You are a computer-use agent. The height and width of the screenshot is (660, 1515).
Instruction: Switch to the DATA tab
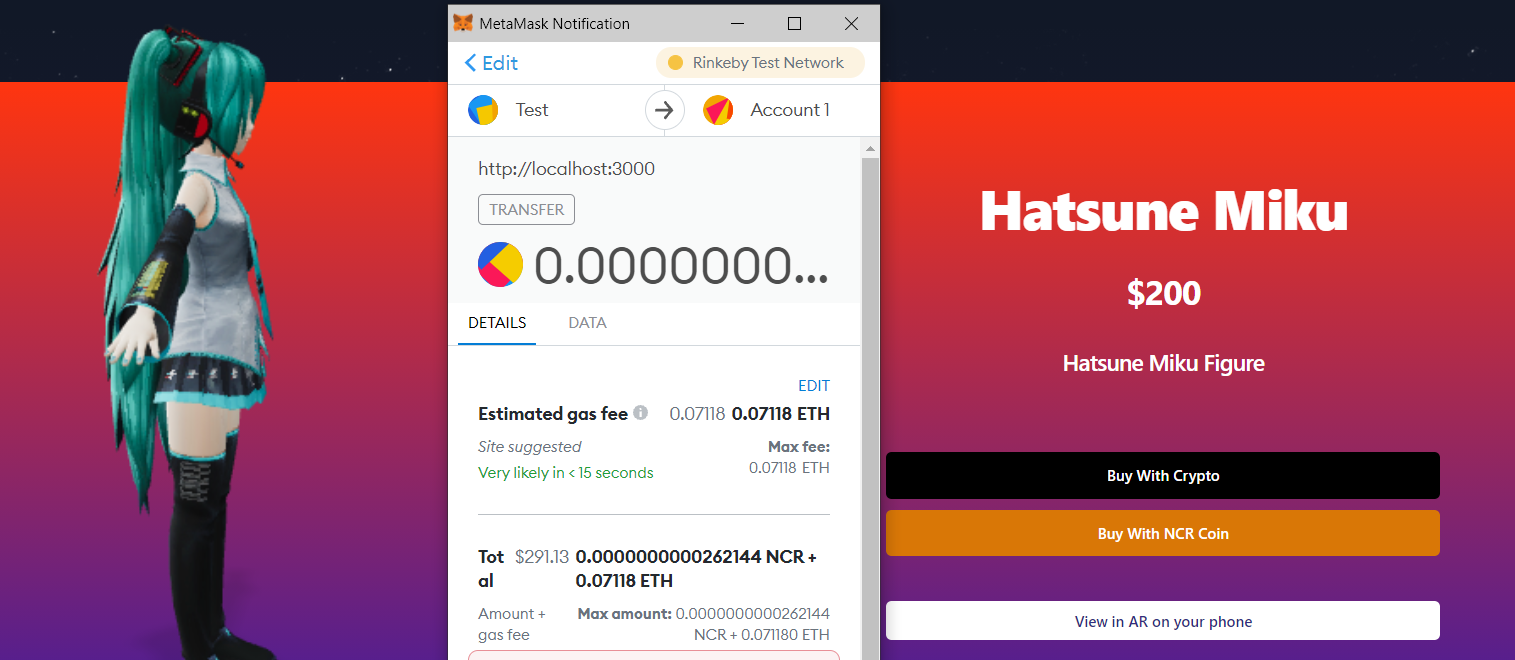pos(587,323)
